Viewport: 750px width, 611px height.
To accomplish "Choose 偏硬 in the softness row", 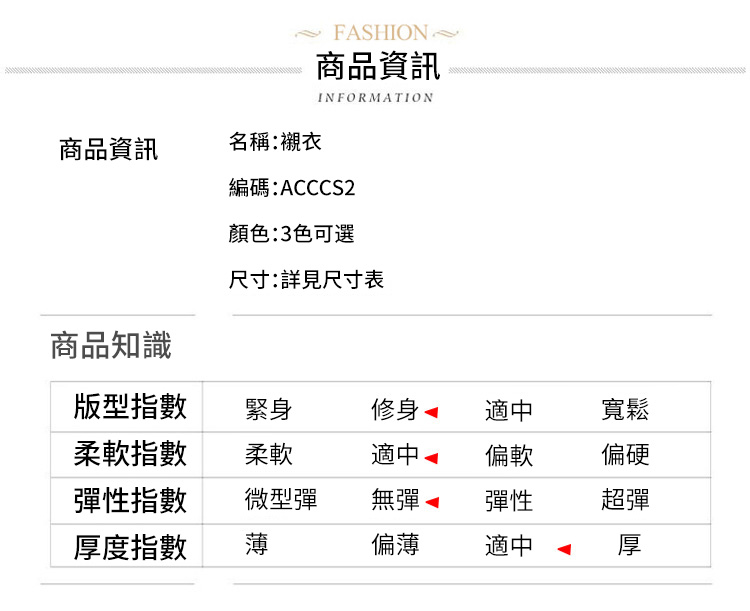I will pos(625,455).
